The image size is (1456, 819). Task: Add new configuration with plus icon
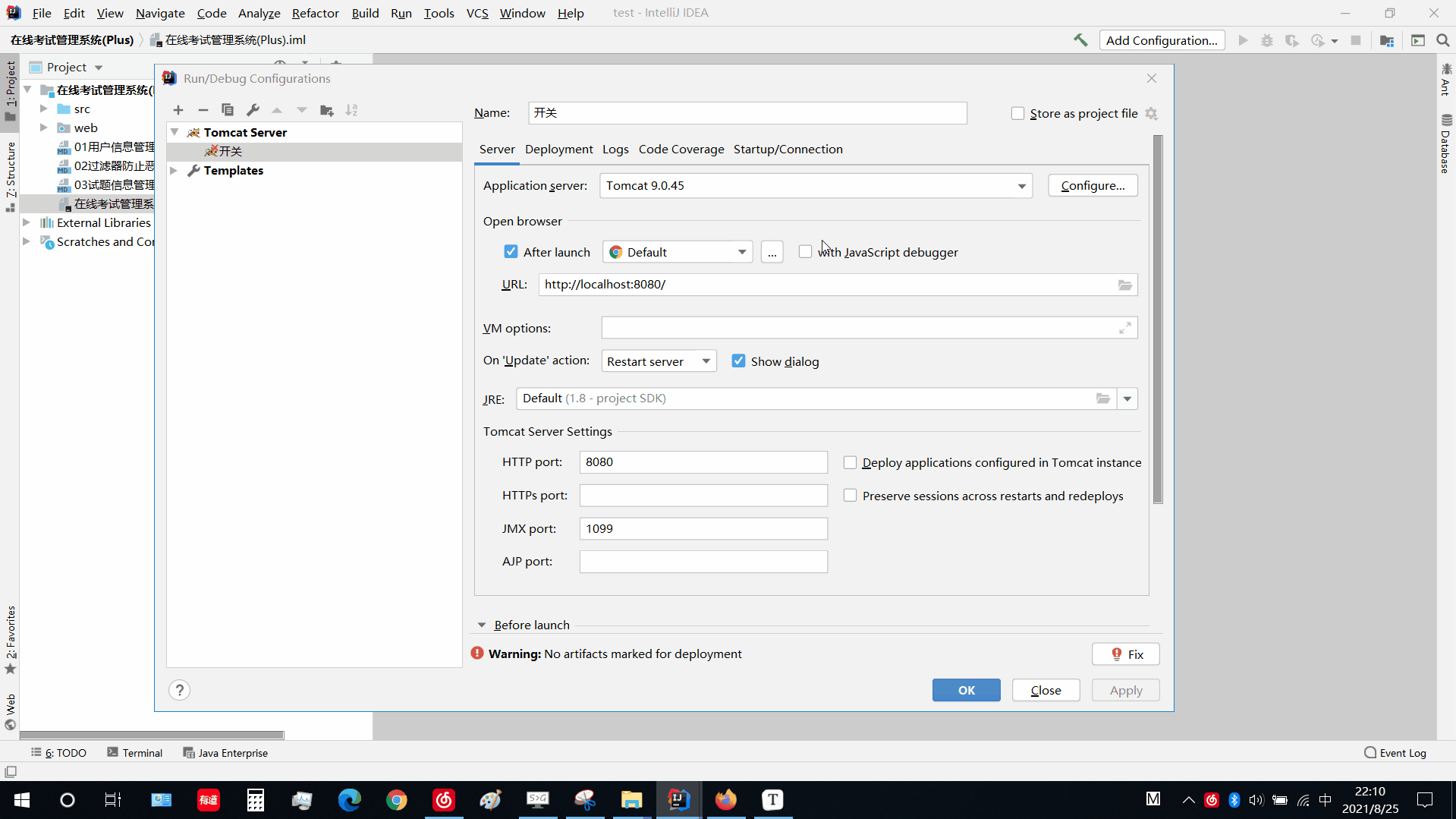178,110
